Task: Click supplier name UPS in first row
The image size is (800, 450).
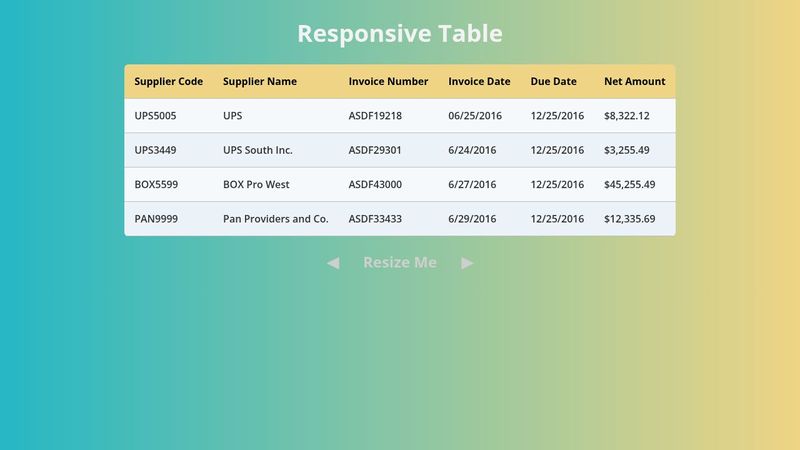Action: click(233, 116)
